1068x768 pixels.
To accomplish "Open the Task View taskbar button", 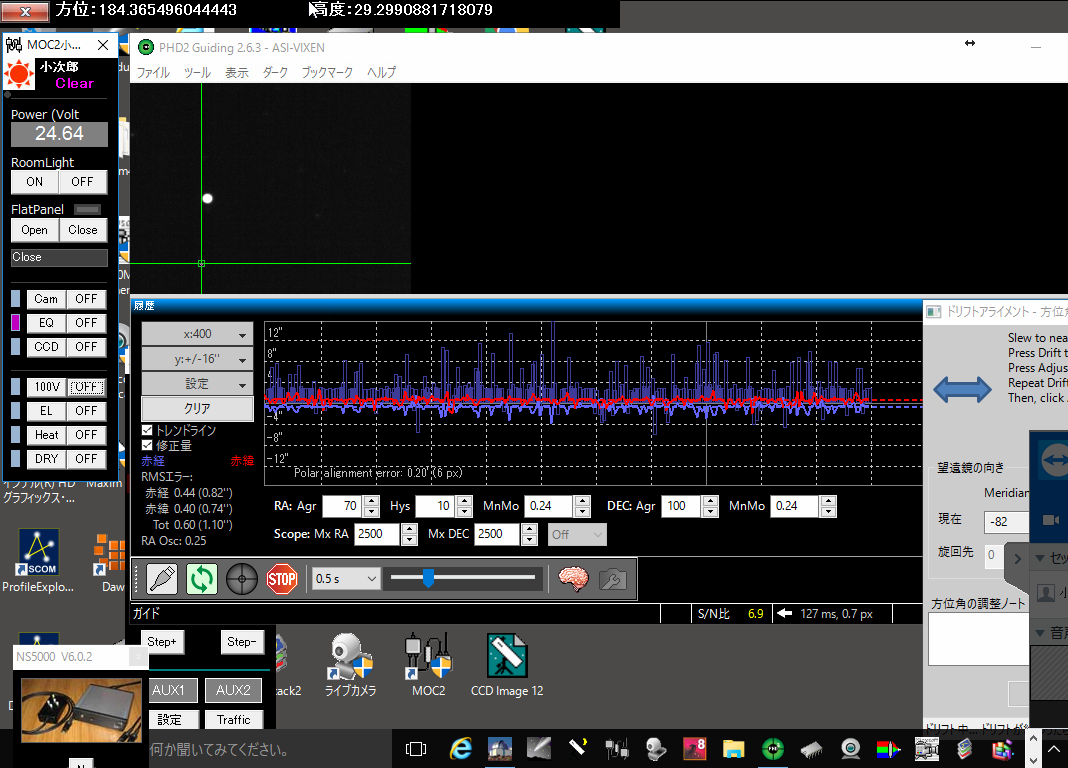I will pos(415,749).
